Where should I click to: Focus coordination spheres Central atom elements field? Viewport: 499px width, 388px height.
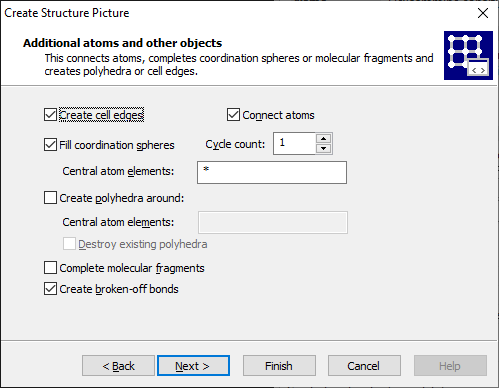tap(272, 172)
